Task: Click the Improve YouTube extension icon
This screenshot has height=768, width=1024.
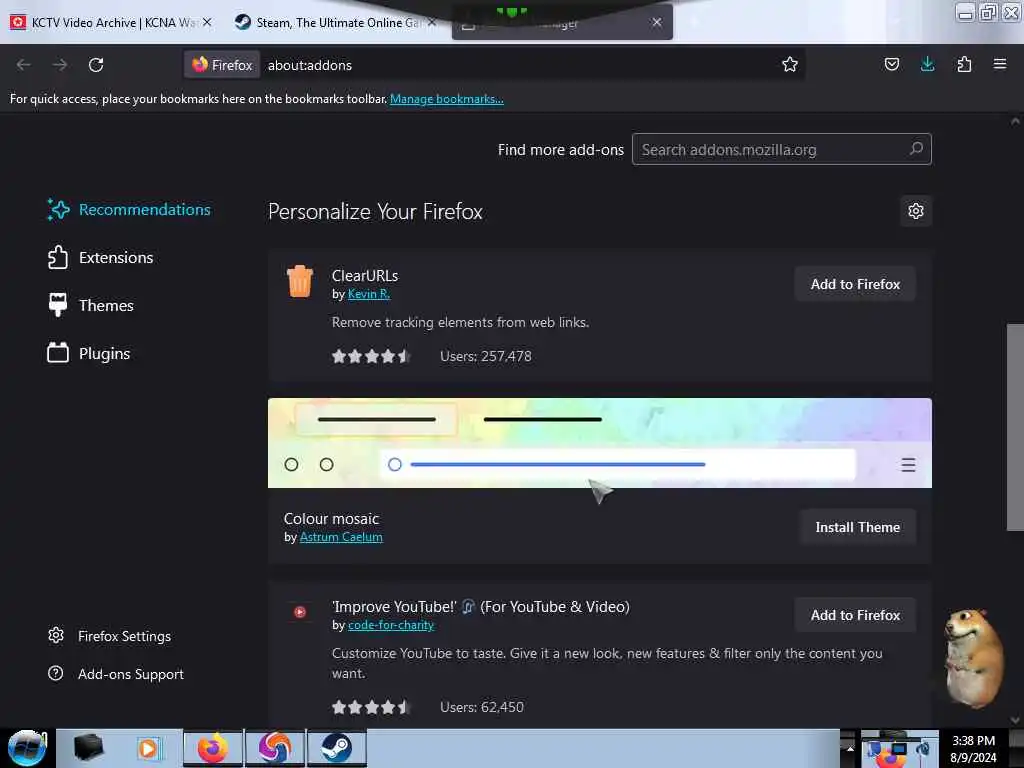Action: [300, 612]
